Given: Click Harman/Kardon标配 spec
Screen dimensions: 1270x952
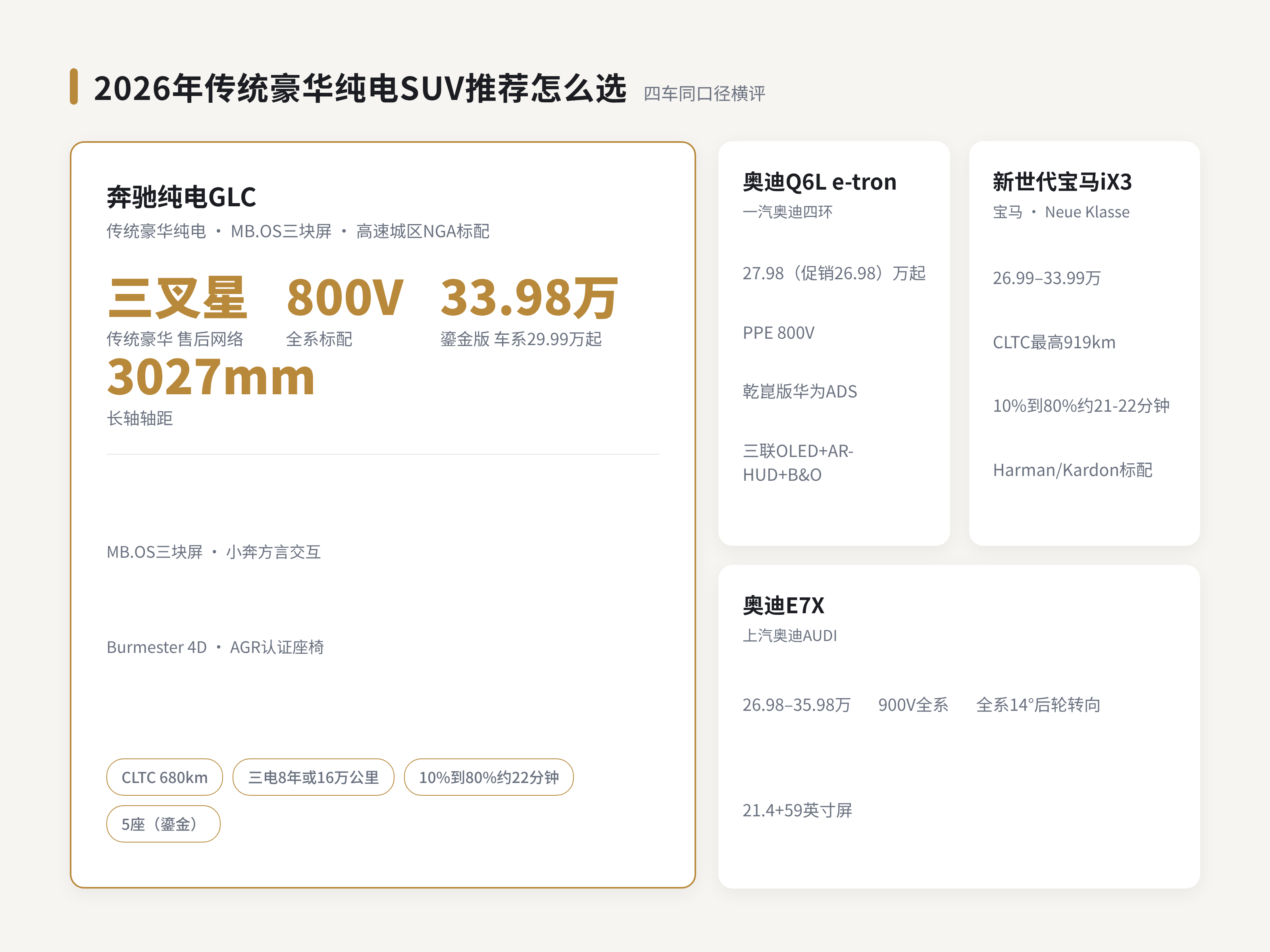Looking at the screenshot, I should (1072, 470).
